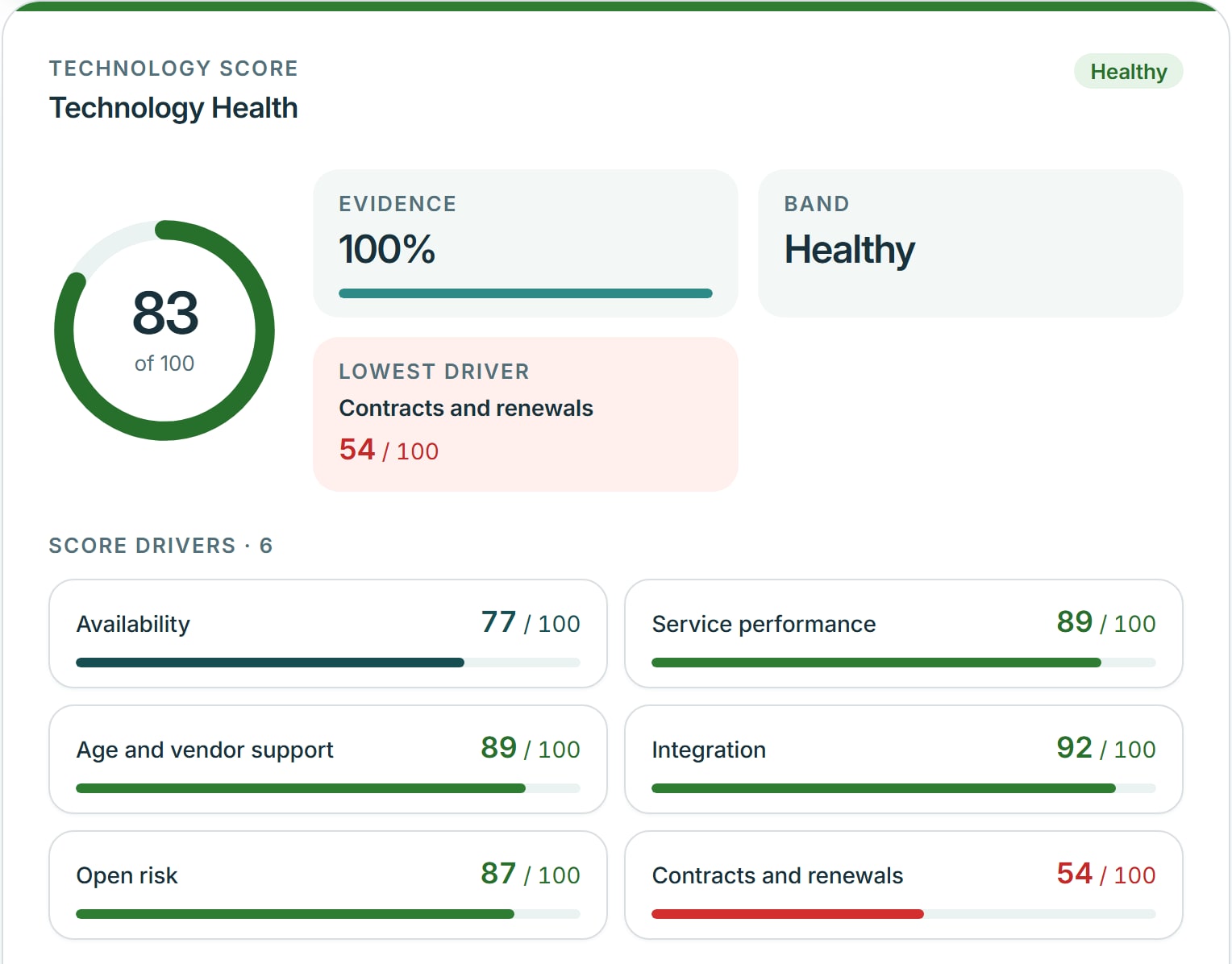The image size is (1232, 964).
Task: Open the Availability driver card
Action: (328, 634)
